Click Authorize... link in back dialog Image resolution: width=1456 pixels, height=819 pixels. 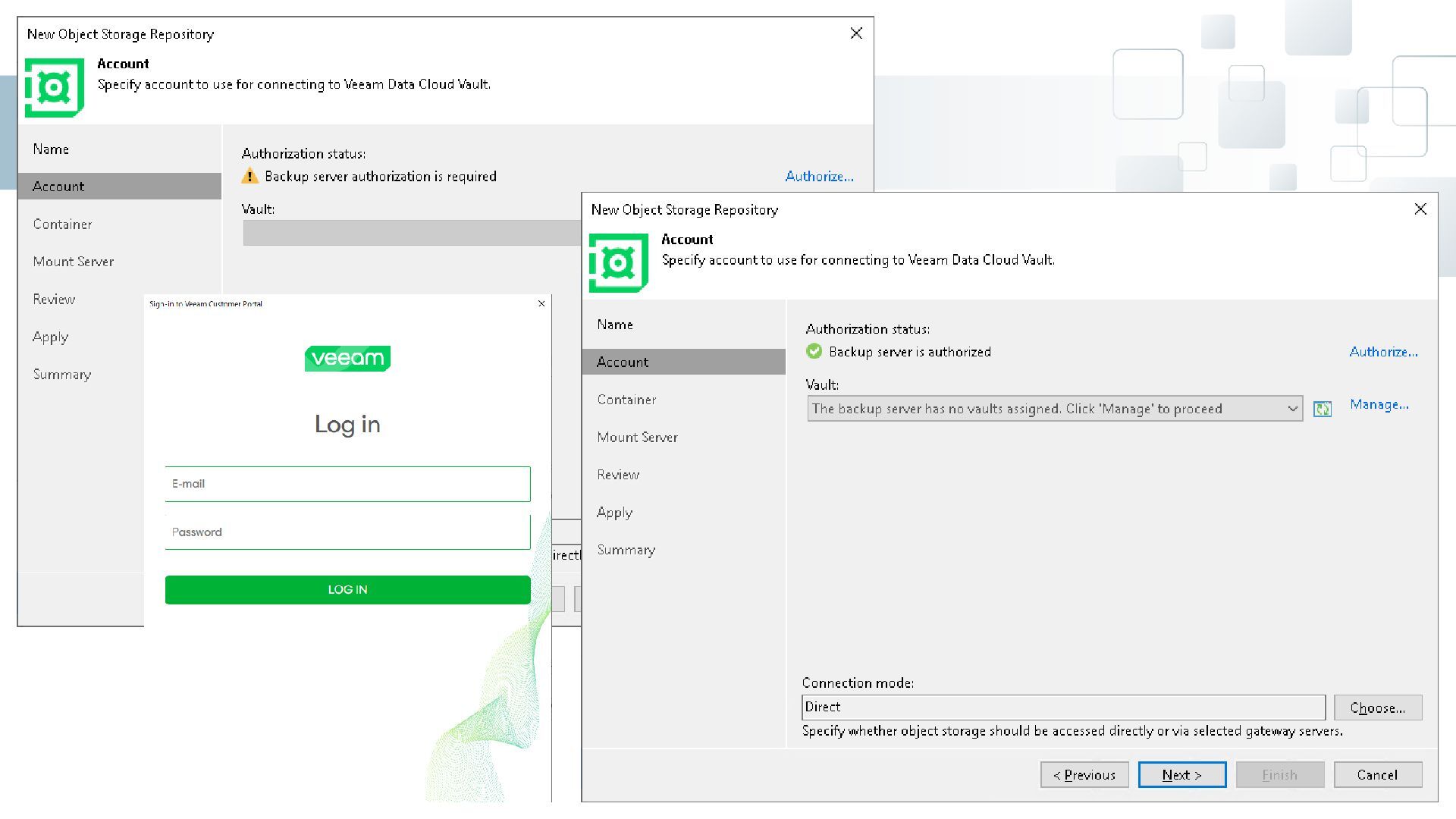pyautogui.click(x=819, y=176)
